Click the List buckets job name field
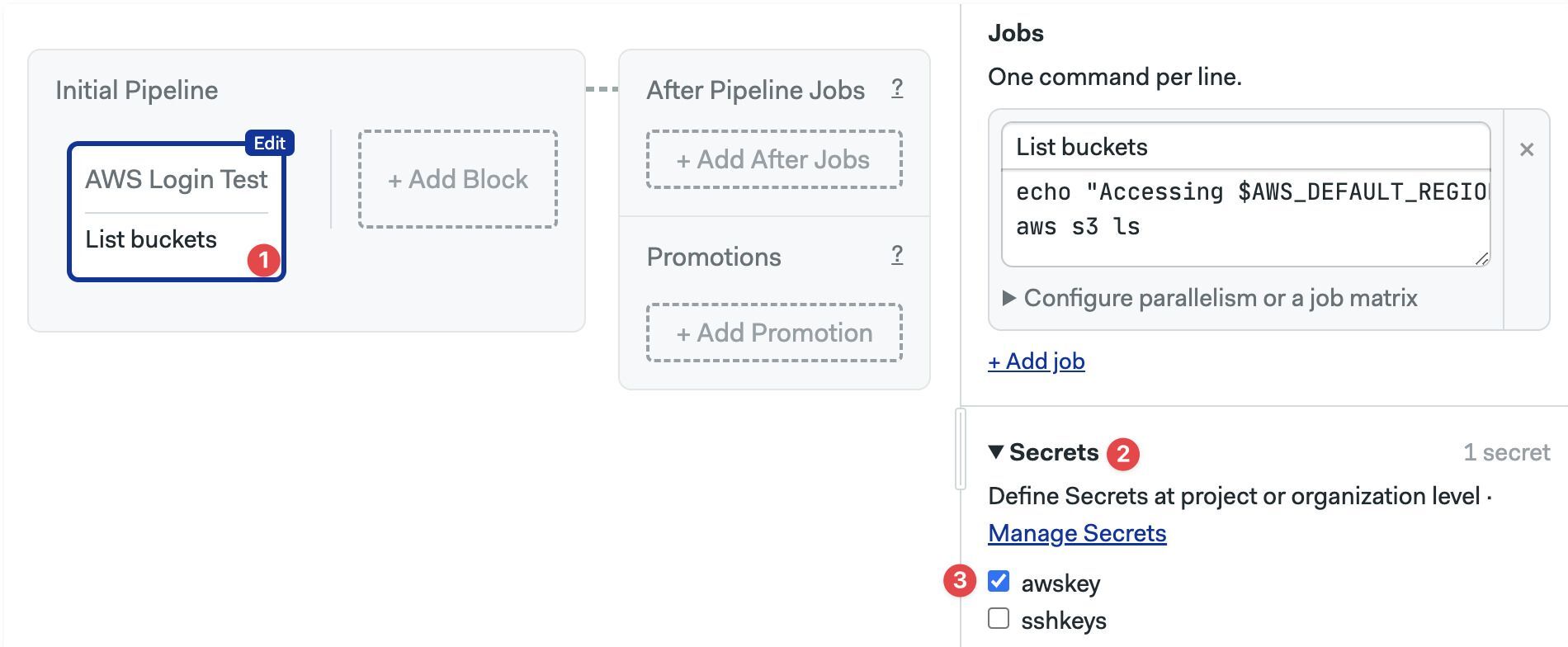 [1245, 147]
